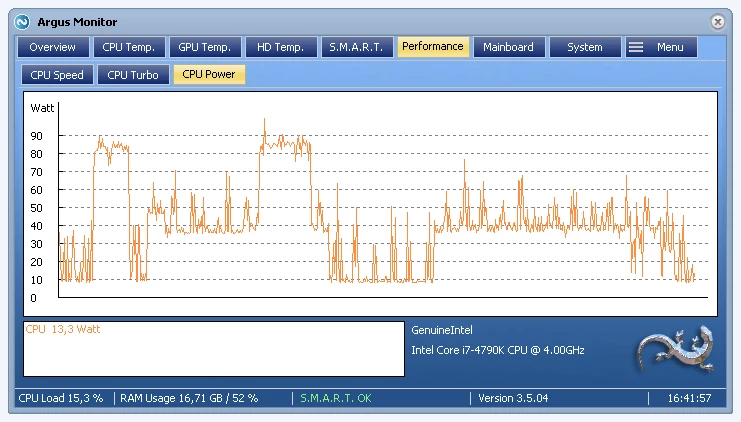Go to the GPU Temp. tab
The width and height of the screenshot is (741, 422).
click(205, 47)
